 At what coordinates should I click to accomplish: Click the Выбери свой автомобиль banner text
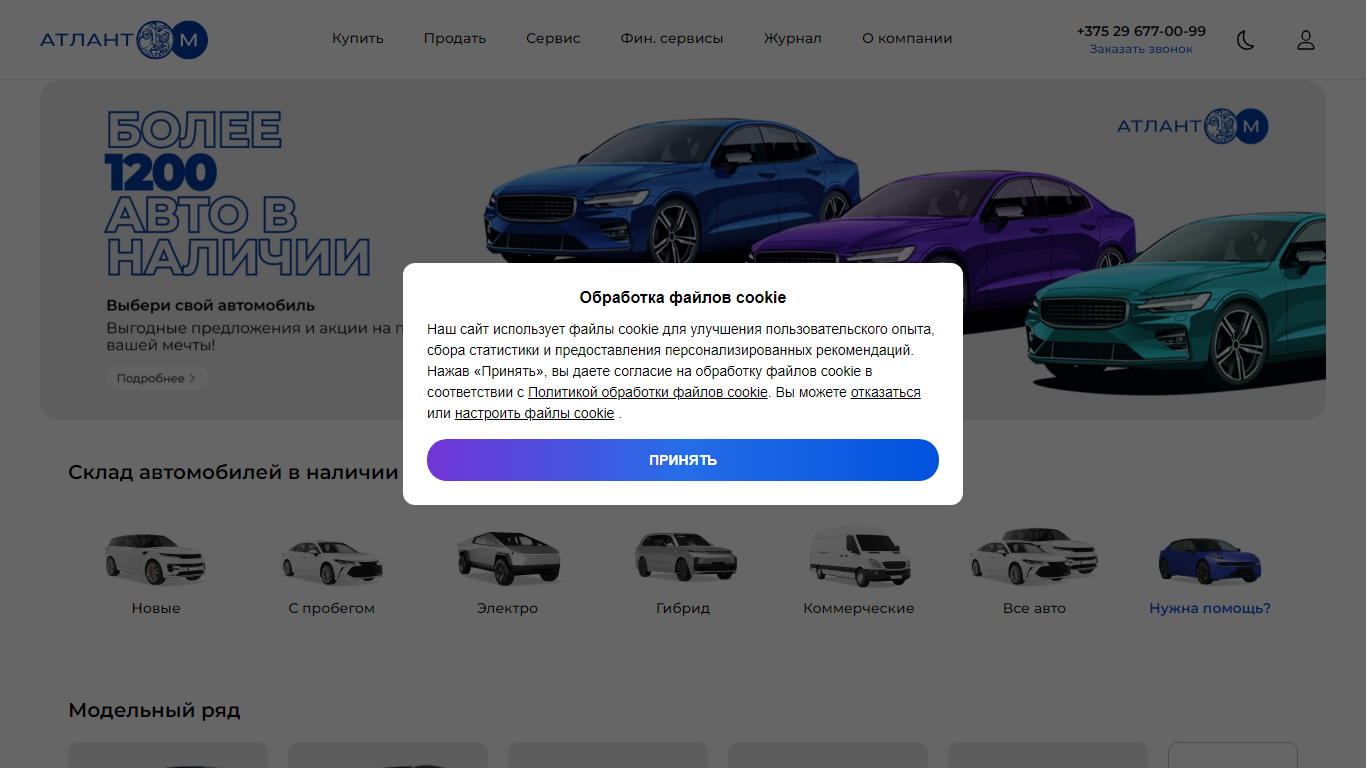(211, 305)
